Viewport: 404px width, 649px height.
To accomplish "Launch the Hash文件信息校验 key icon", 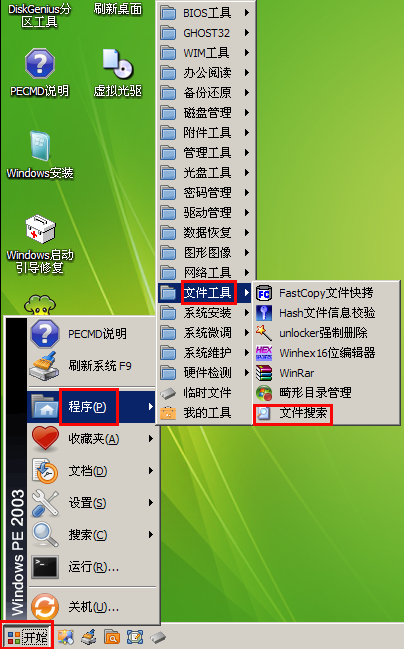I will (x=264, y=313).
